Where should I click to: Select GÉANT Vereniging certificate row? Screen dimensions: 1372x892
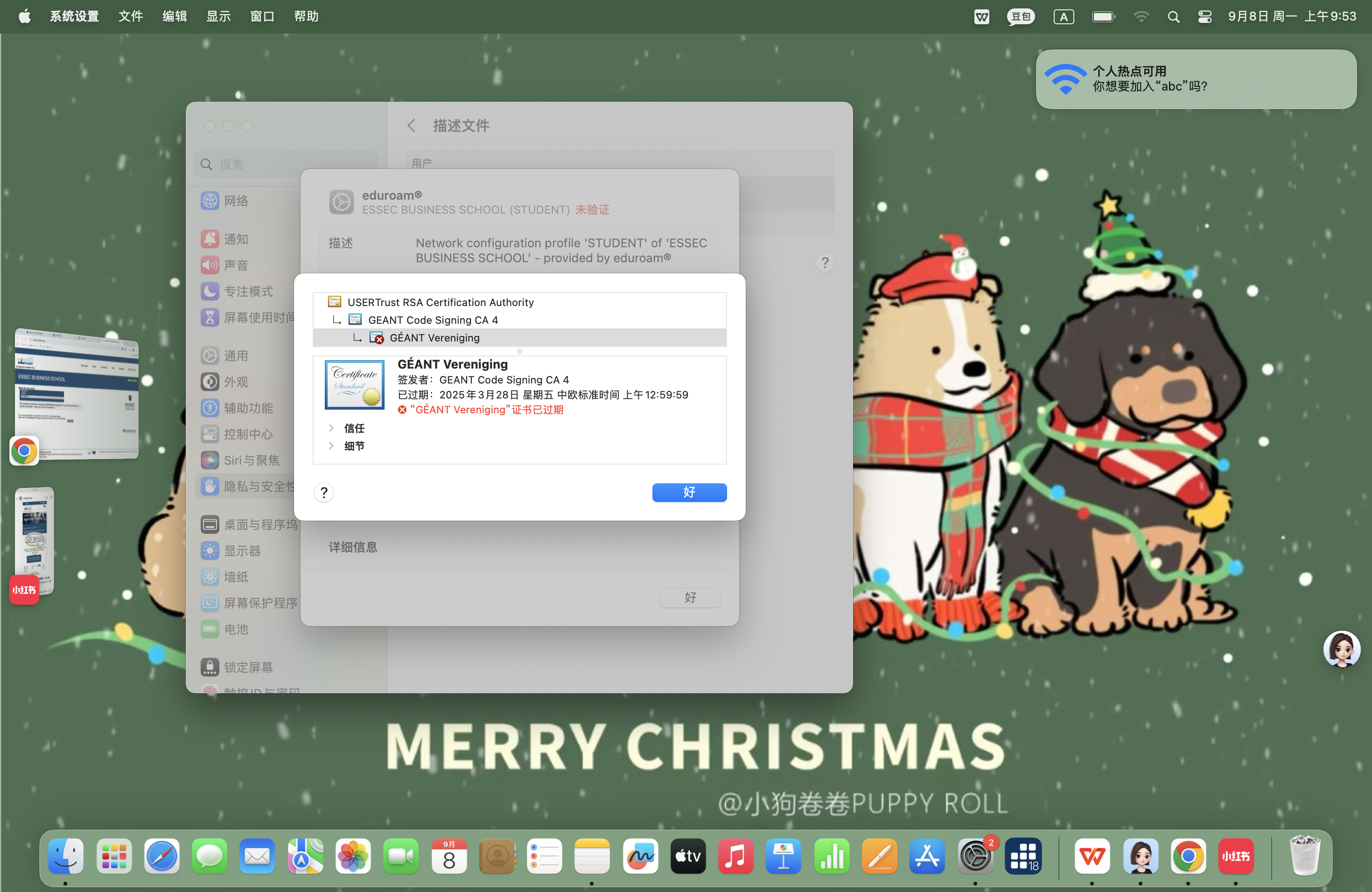click(434, 338)
